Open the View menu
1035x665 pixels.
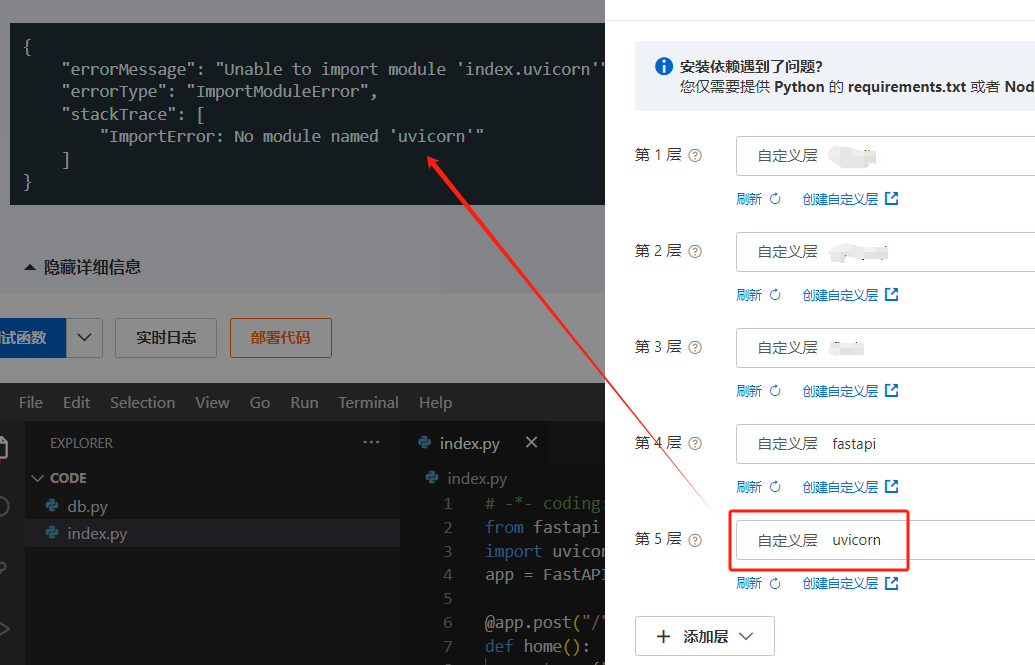pyautogui.click(x=213, y=402)
